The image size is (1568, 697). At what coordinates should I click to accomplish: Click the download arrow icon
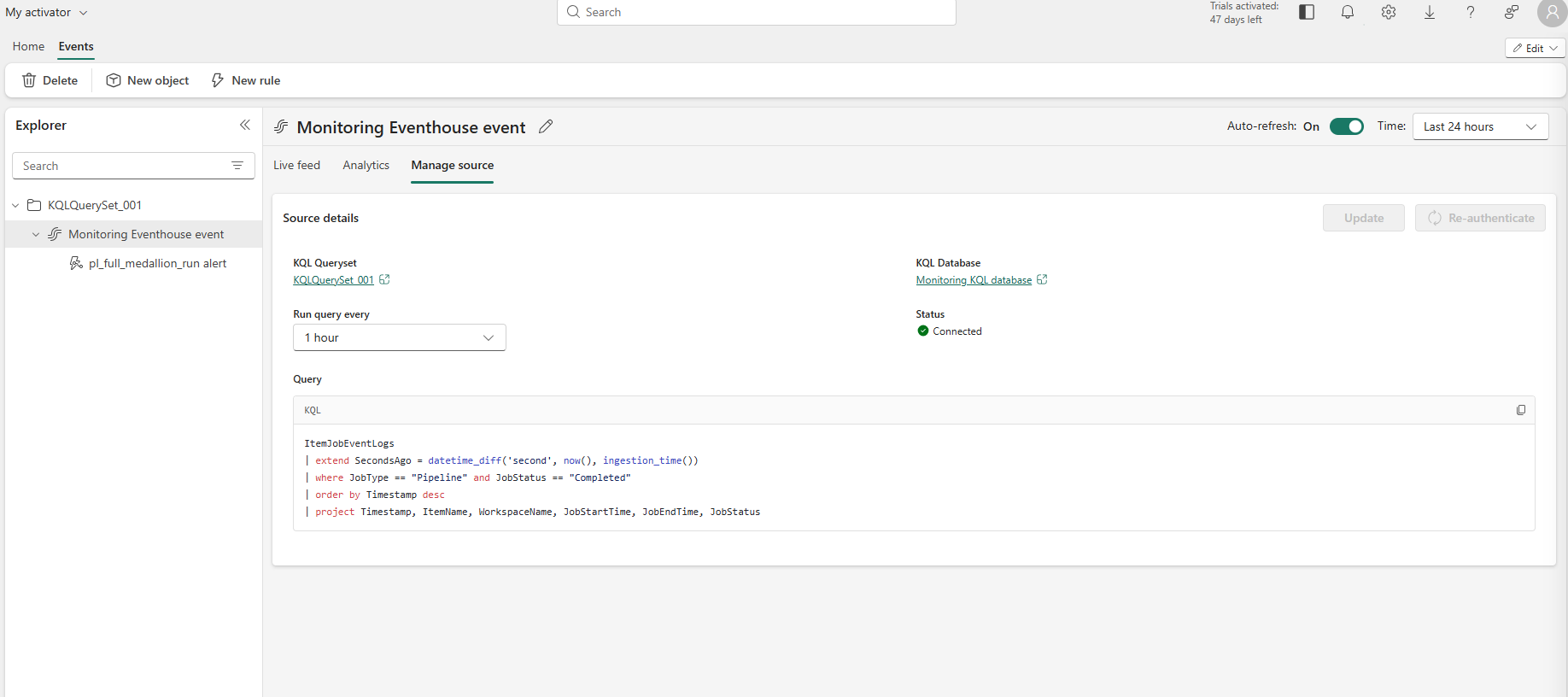pos(1430,12)
